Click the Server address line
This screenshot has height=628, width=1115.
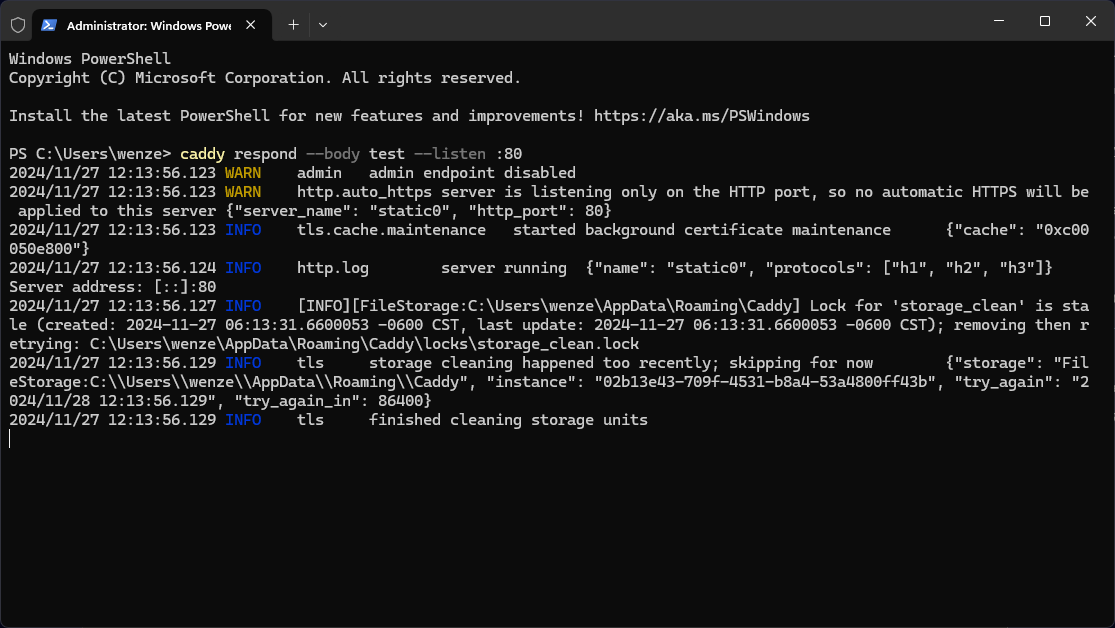112,287
